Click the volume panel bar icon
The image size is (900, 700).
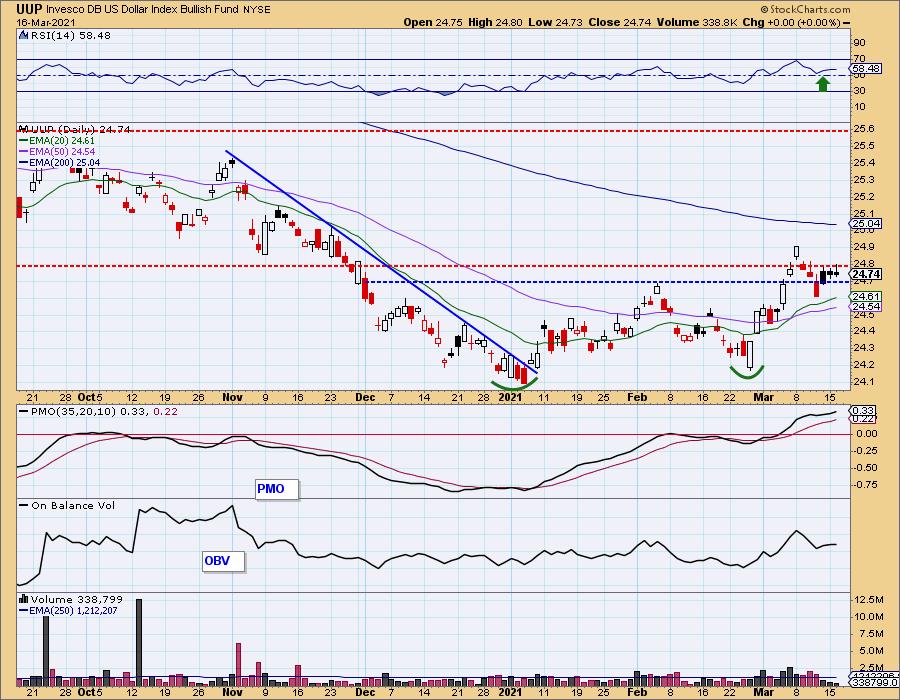[x=24, y=599]
